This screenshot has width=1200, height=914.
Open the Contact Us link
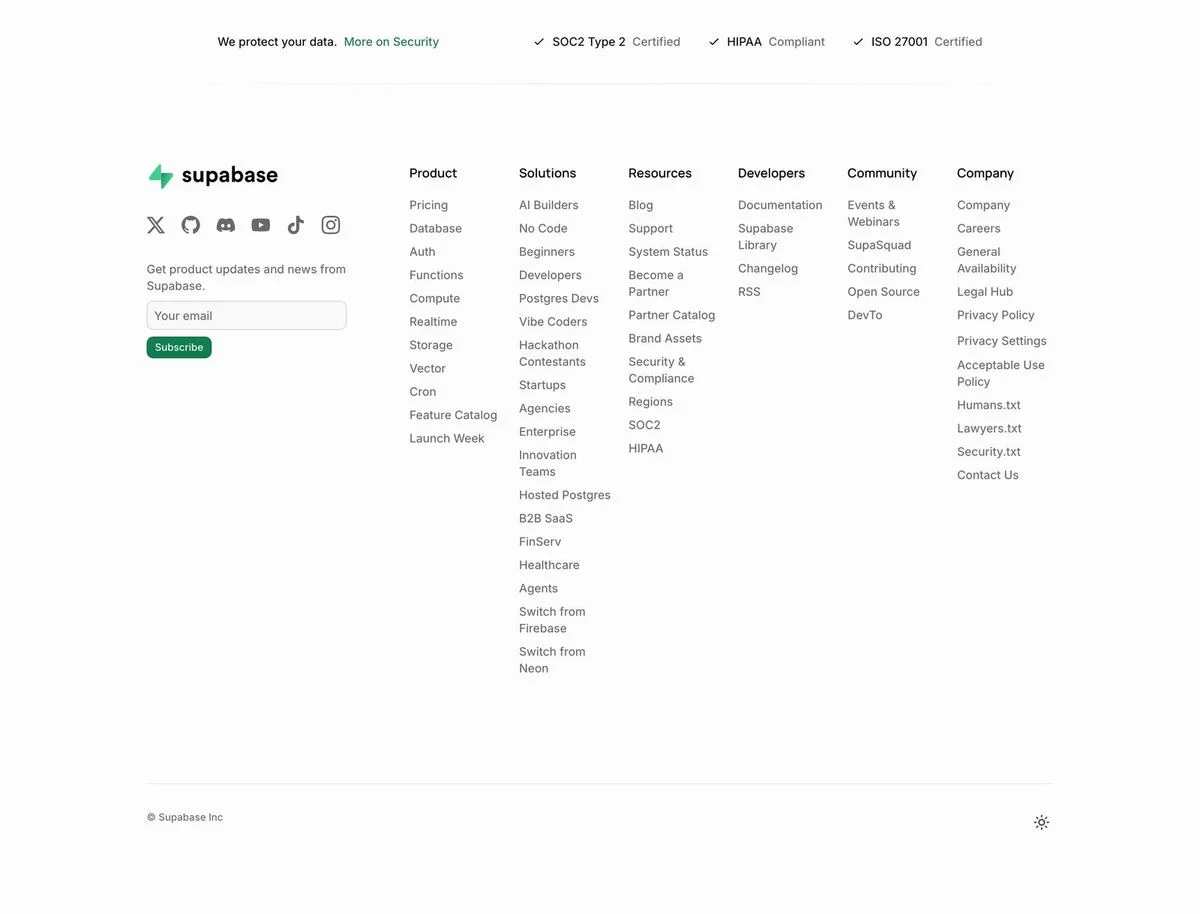[987, 475]
